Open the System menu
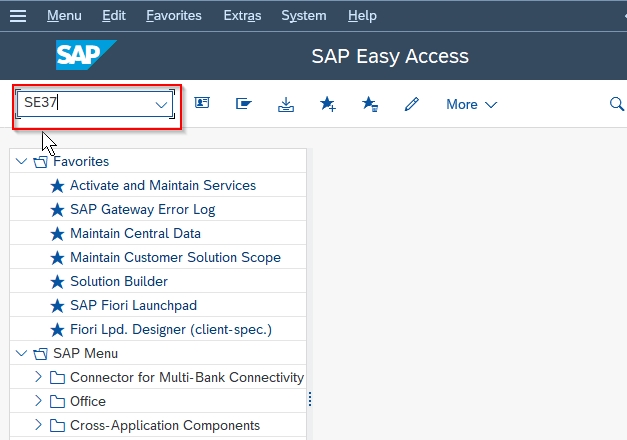Screen dimensions: 627x440 [x=304, y=16]
